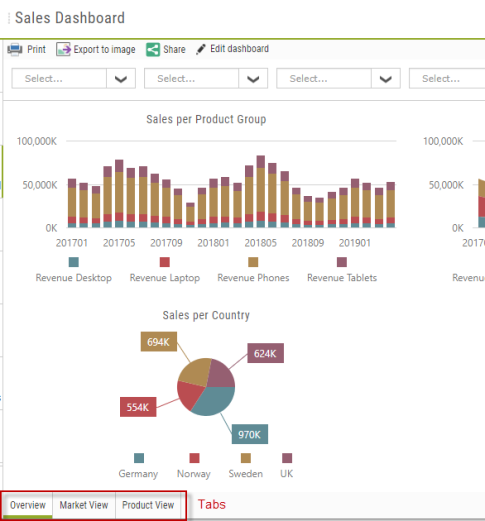This screenshot has width=485, height=521.
Task: Click into the fourth Select filter field
Action: [x=447, y=79]
